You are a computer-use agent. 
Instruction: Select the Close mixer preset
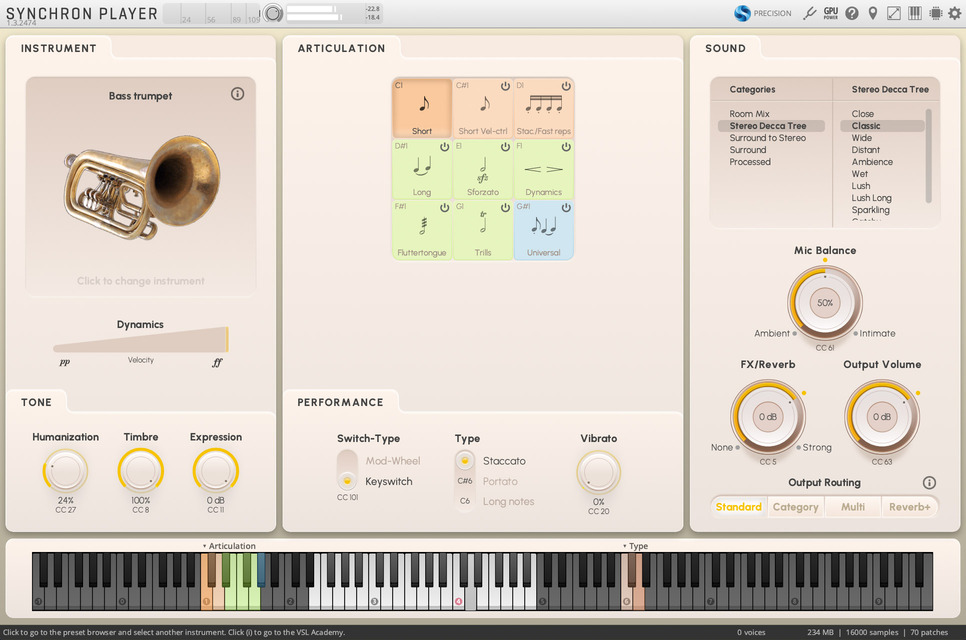(x=862, y=113)
